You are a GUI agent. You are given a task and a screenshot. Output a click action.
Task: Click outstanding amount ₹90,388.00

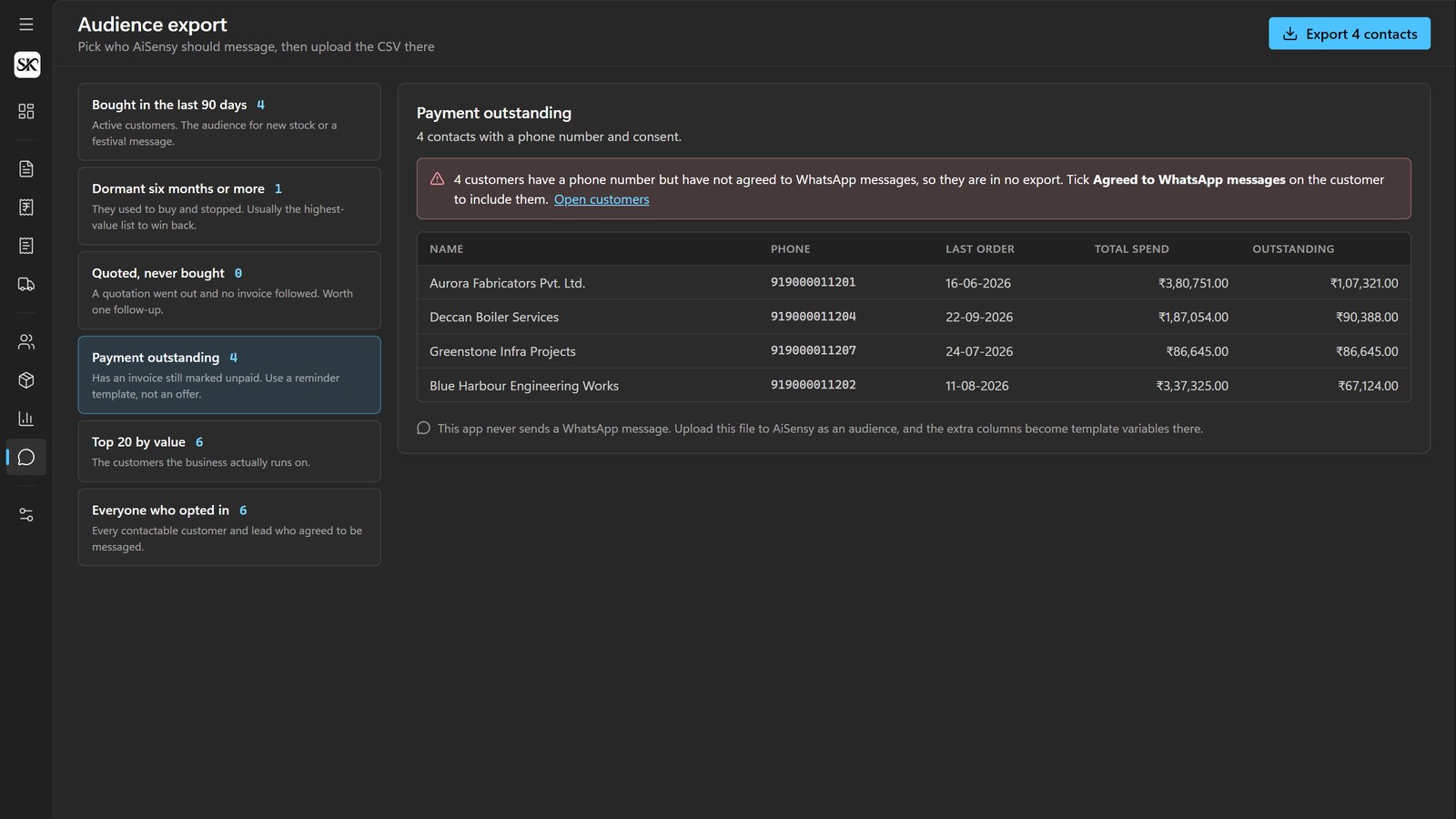1367,317
